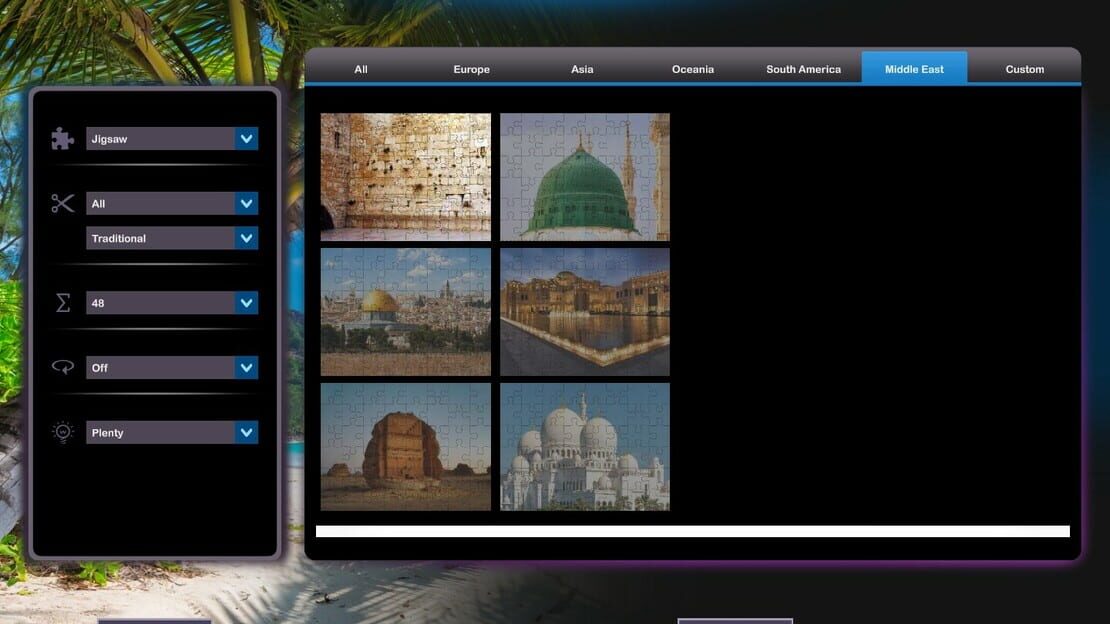Switch to the Europe tab
Image resolution: width=1110 pixels, height=624 pixels.
[471, 69]
